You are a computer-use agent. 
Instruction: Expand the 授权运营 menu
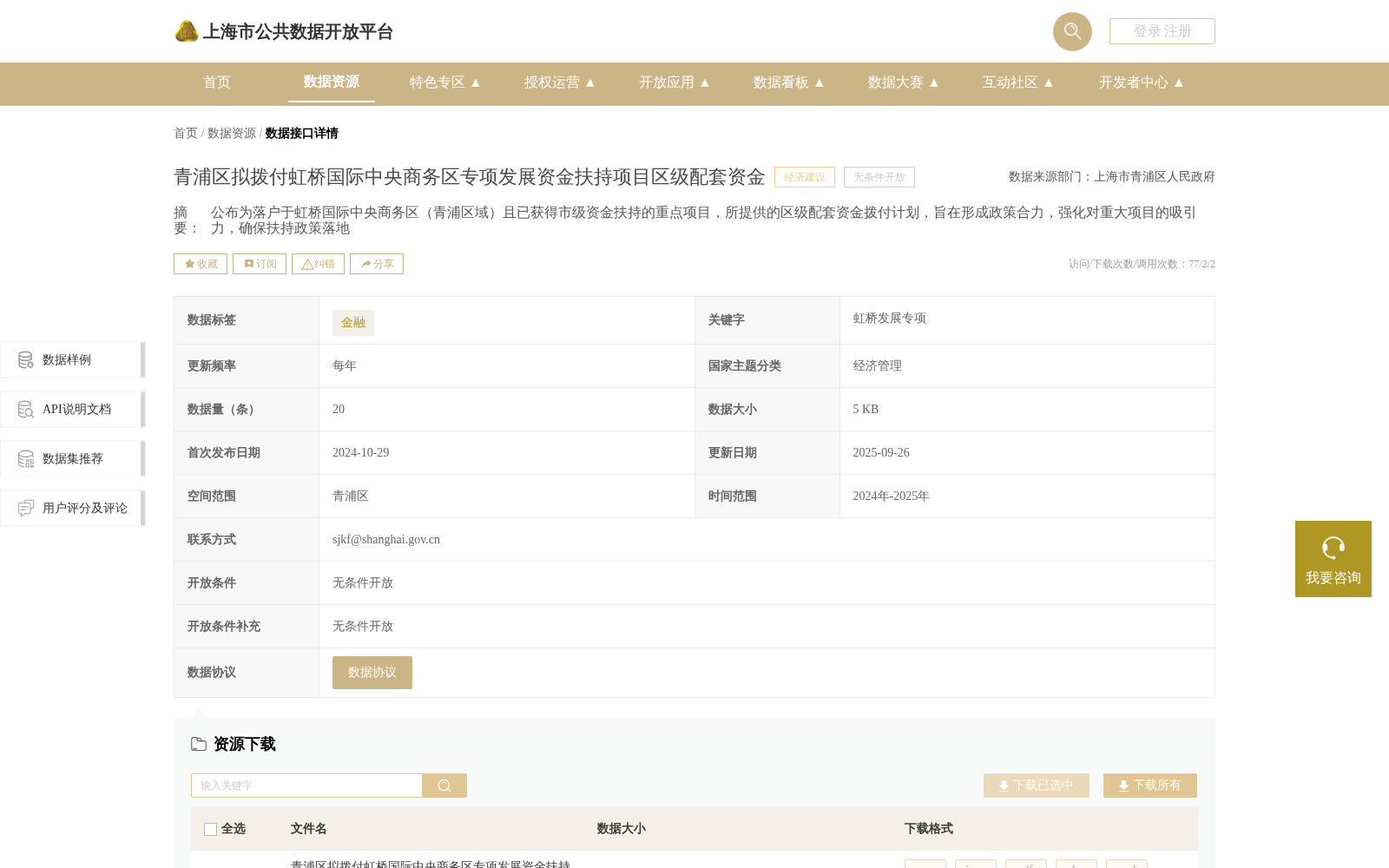559,82
